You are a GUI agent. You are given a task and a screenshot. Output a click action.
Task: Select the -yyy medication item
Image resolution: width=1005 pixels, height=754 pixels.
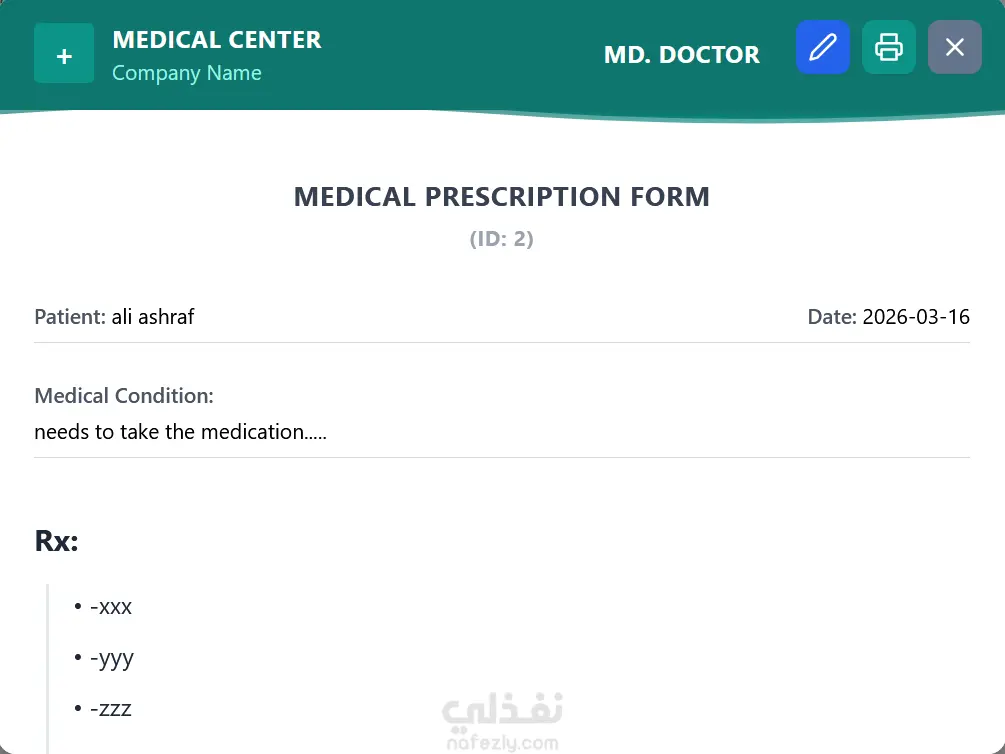click(x=111, y=659)
